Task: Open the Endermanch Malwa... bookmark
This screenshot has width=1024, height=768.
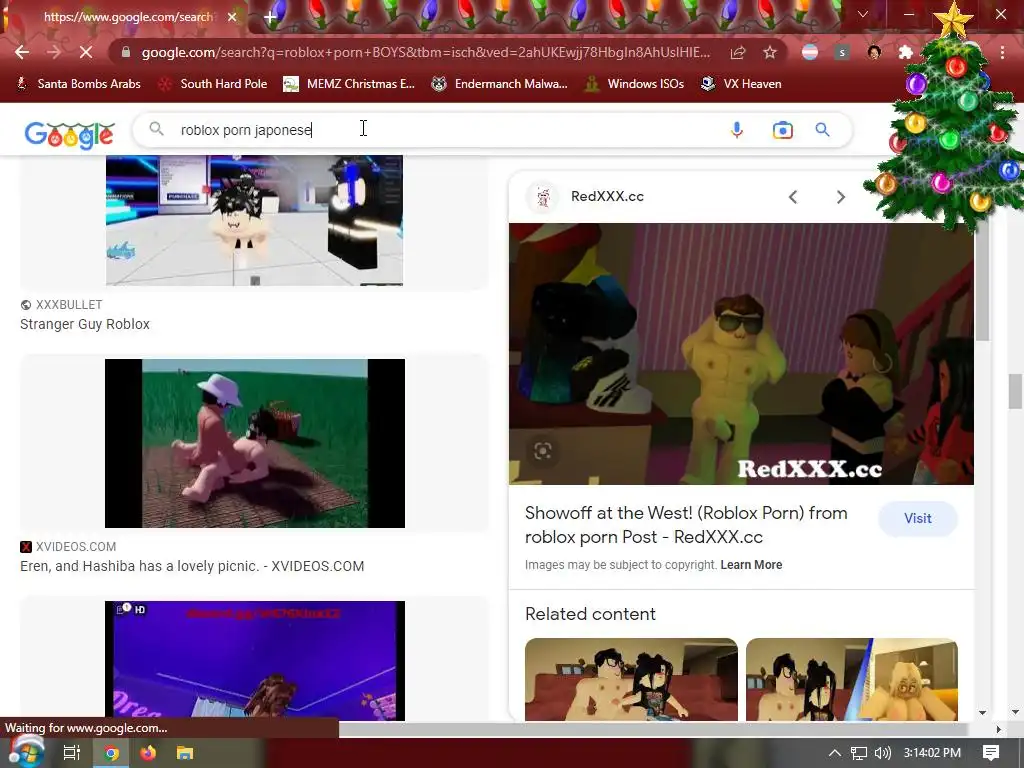Action: [500, 84]
